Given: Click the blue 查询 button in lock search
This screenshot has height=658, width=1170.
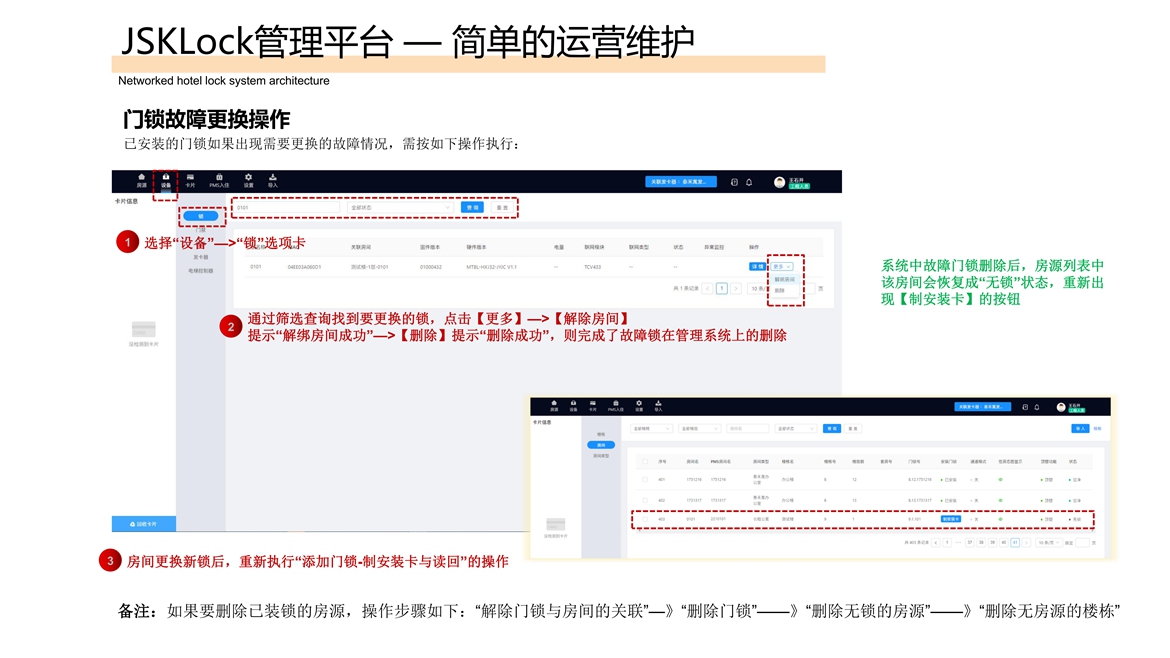Looking at the screenshot, I should click(472, 208).
